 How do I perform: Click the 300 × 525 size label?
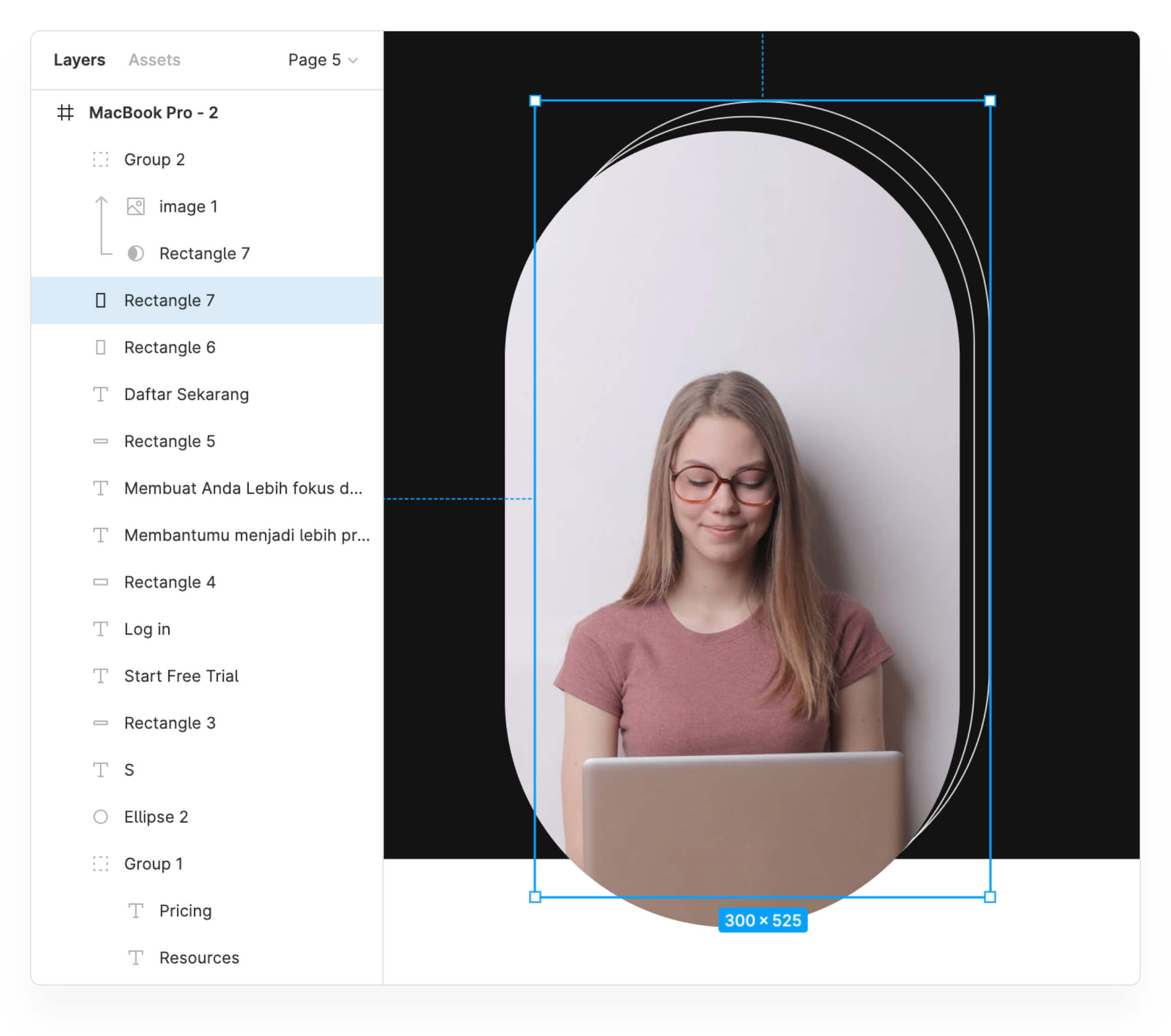tap(763, 920)
